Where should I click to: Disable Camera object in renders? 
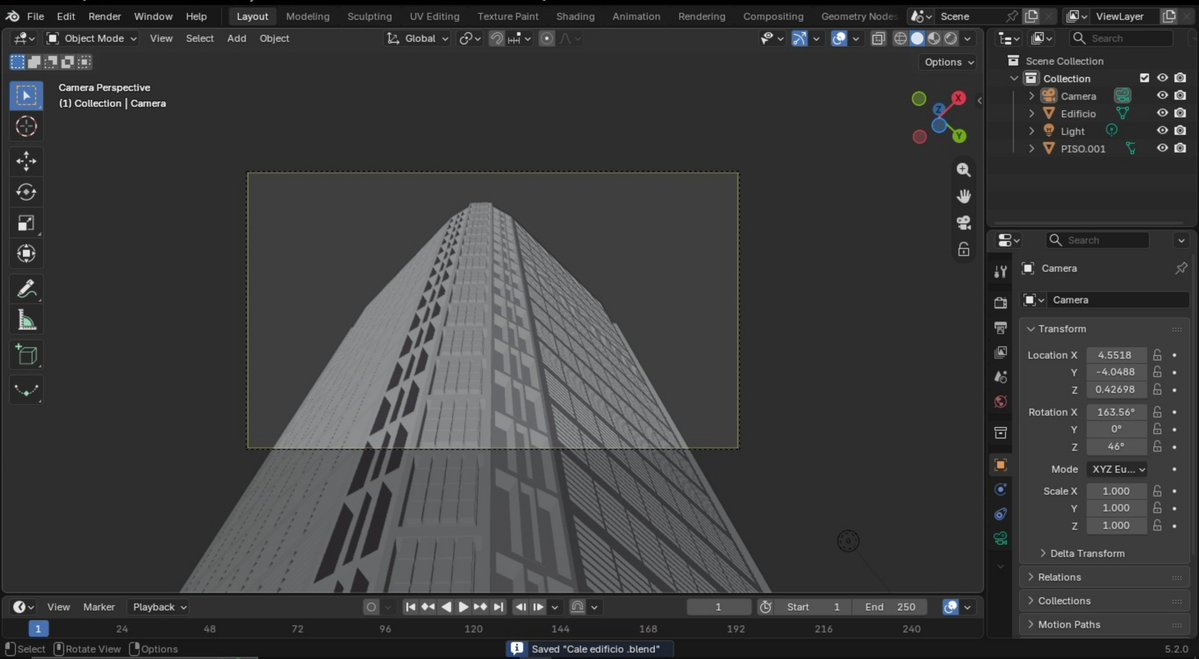(x=1181, y=96)
